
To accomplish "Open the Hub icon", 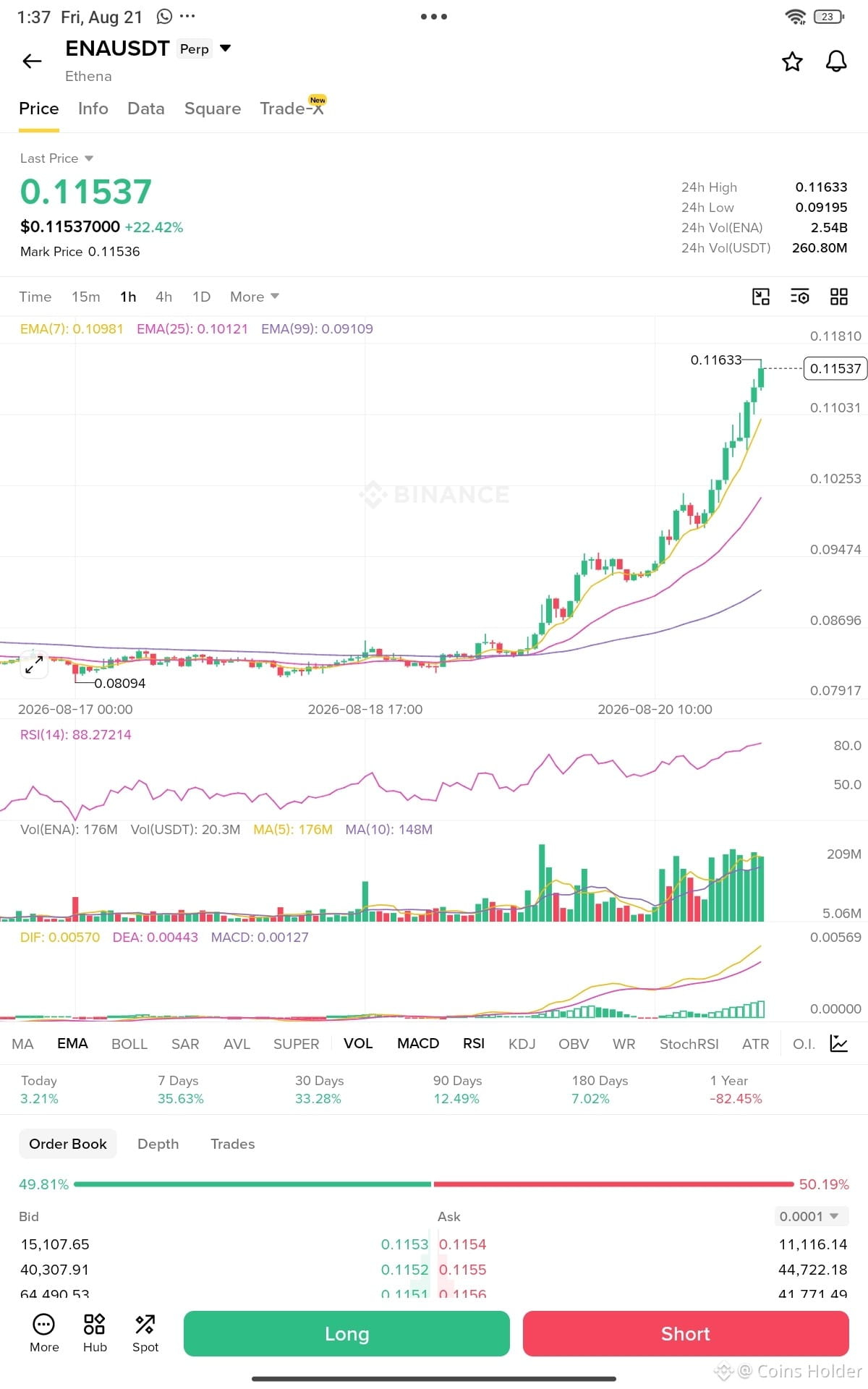I will pyautogui.click(x=95, y=1333).
